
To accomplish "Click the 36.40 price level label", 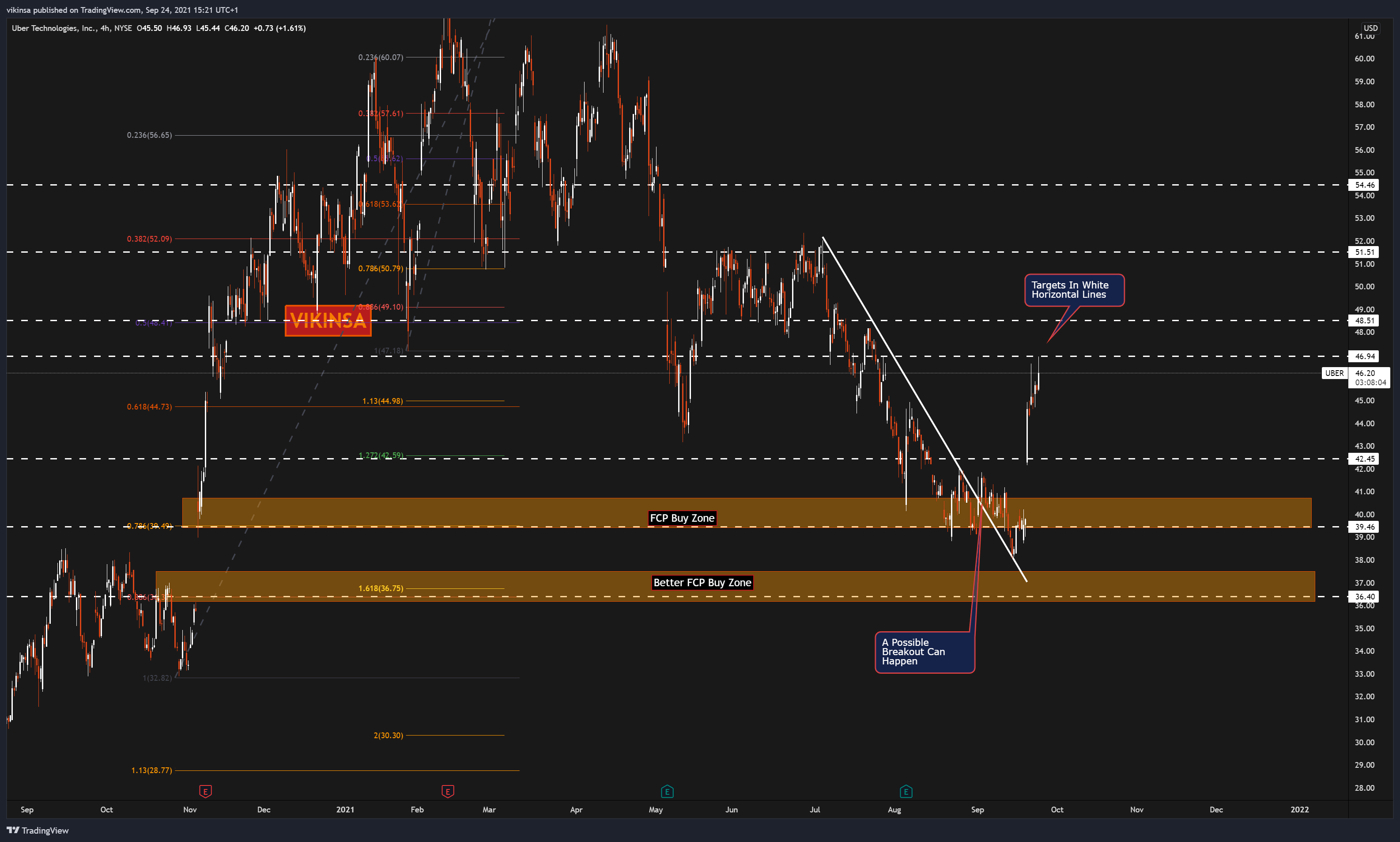I will [x=1364, y=596].
